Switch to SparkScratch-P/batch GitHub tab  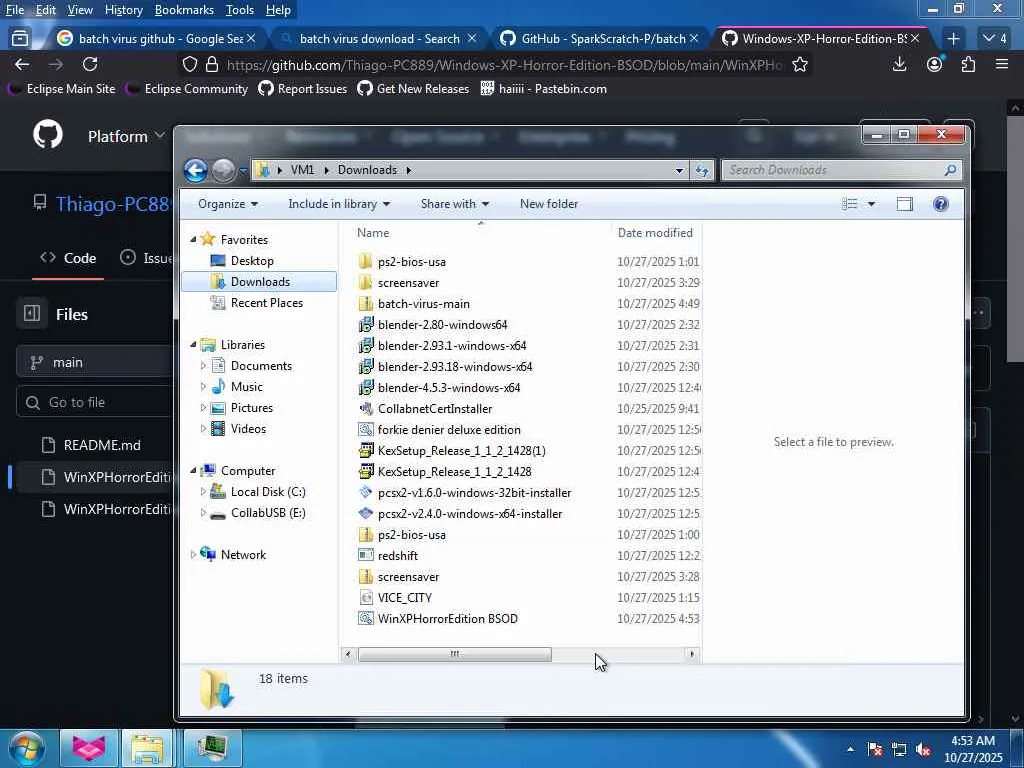click(599, 39)
